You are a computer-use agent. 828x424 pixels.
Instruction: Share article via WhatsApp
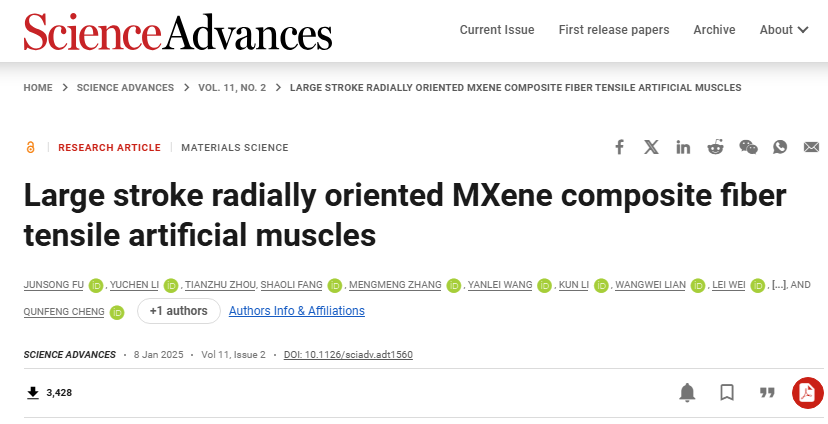point(780,147)
